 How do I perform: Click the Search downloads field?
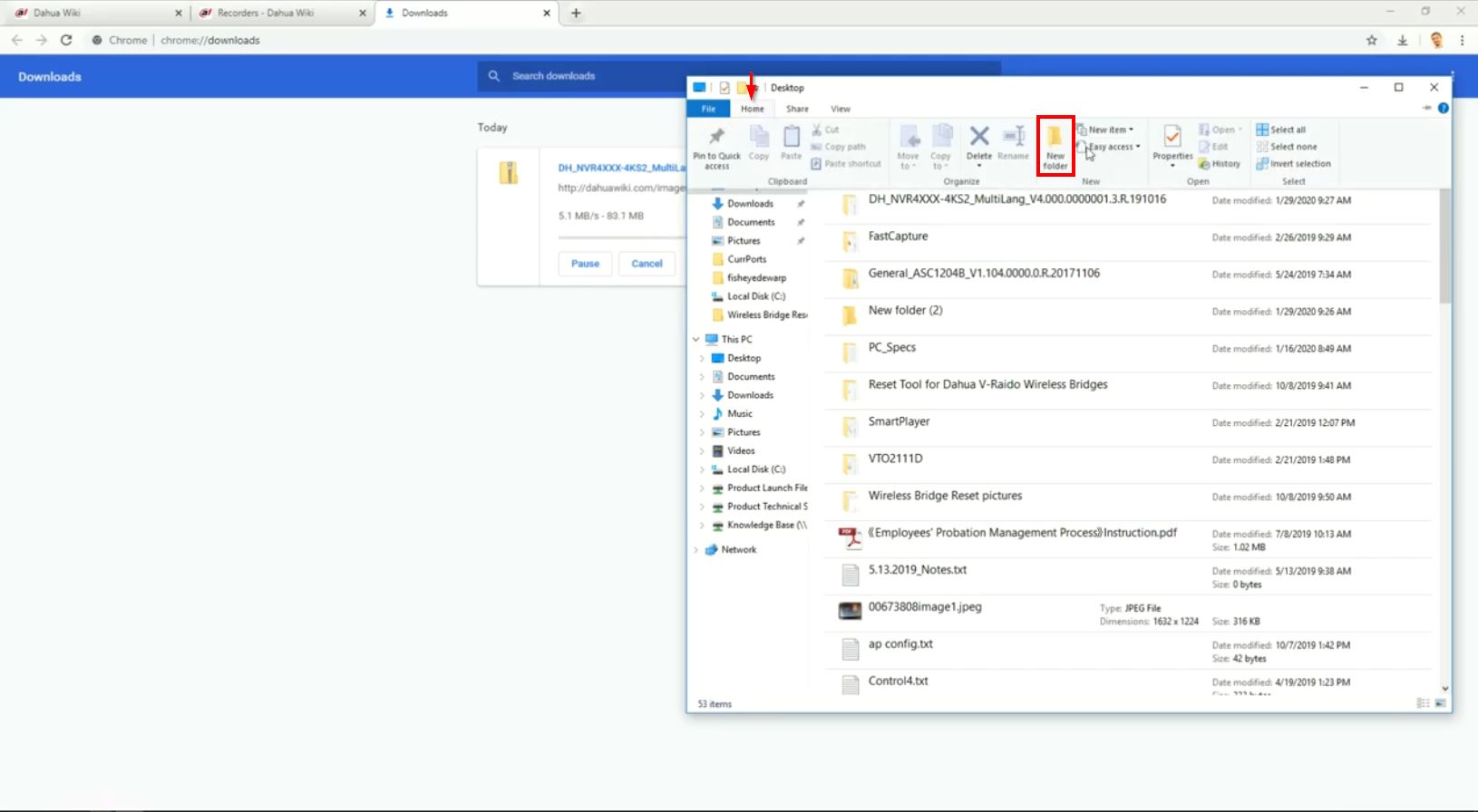(580, 76)
